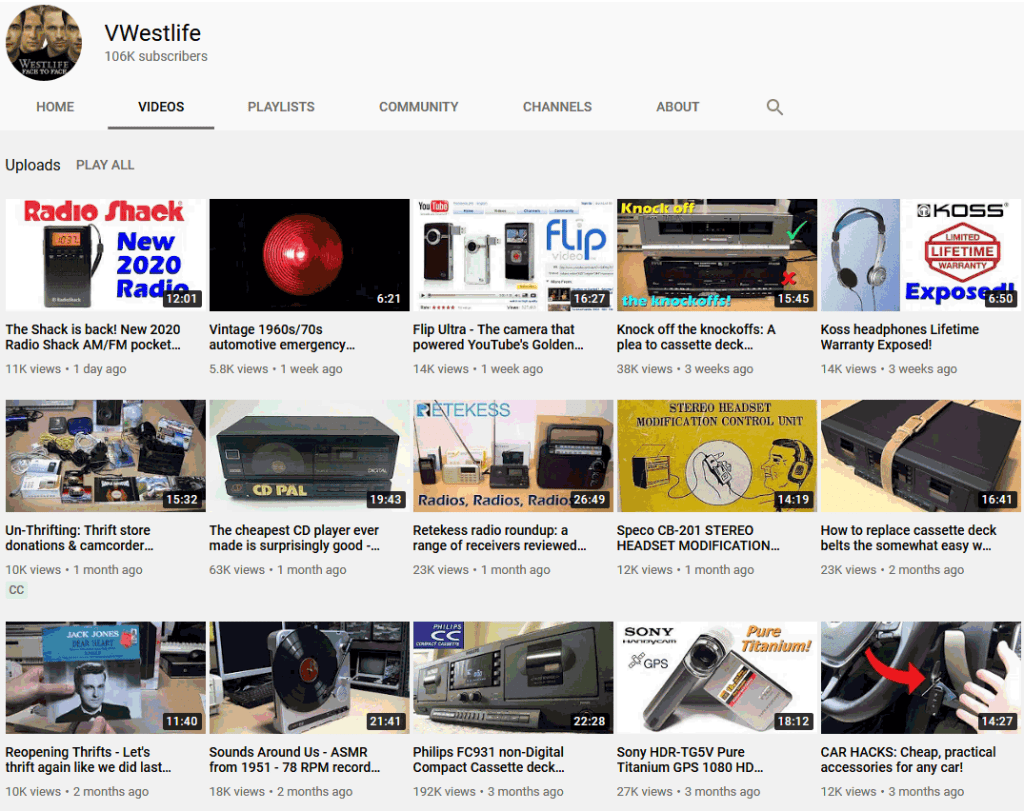Open the CD PAL player thumbnail
1024x811 pixels.
(x=309, y=456)
